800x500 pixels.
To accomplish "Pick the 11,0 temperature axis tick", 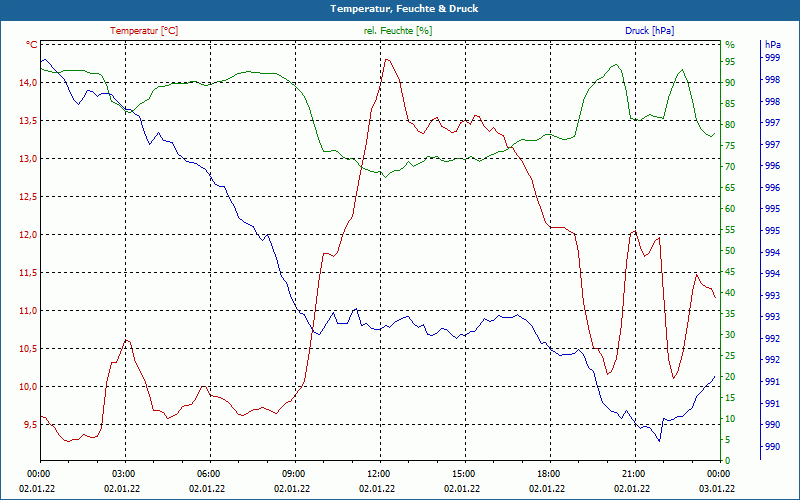I will (29, 311).
